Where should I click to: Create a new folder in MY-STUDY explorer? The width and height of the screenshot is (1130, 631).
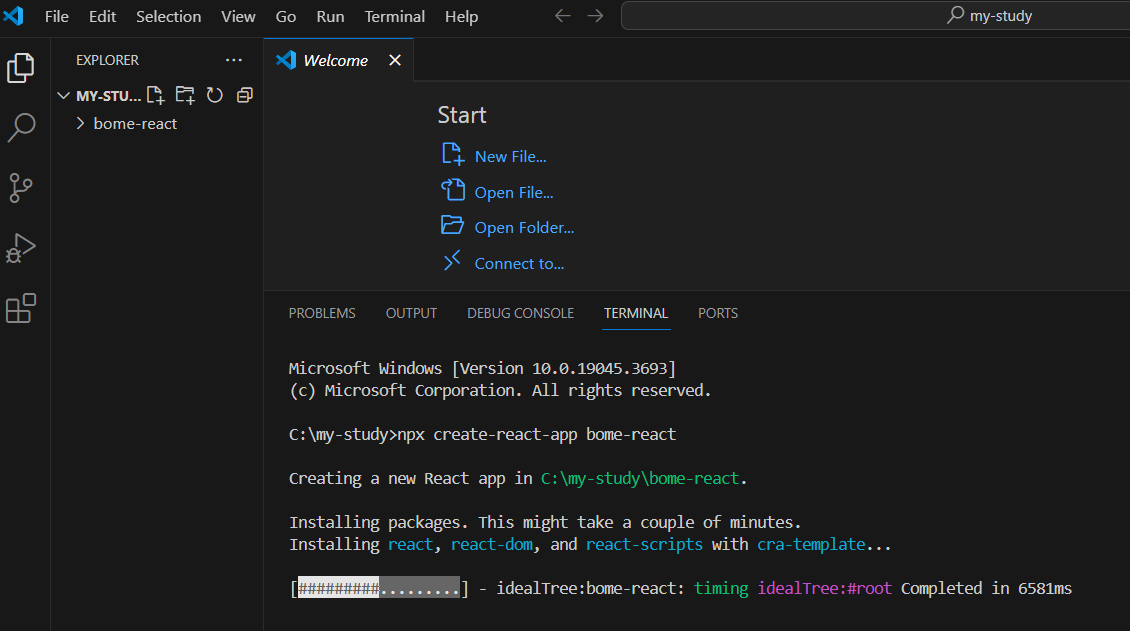click(185, 95)
